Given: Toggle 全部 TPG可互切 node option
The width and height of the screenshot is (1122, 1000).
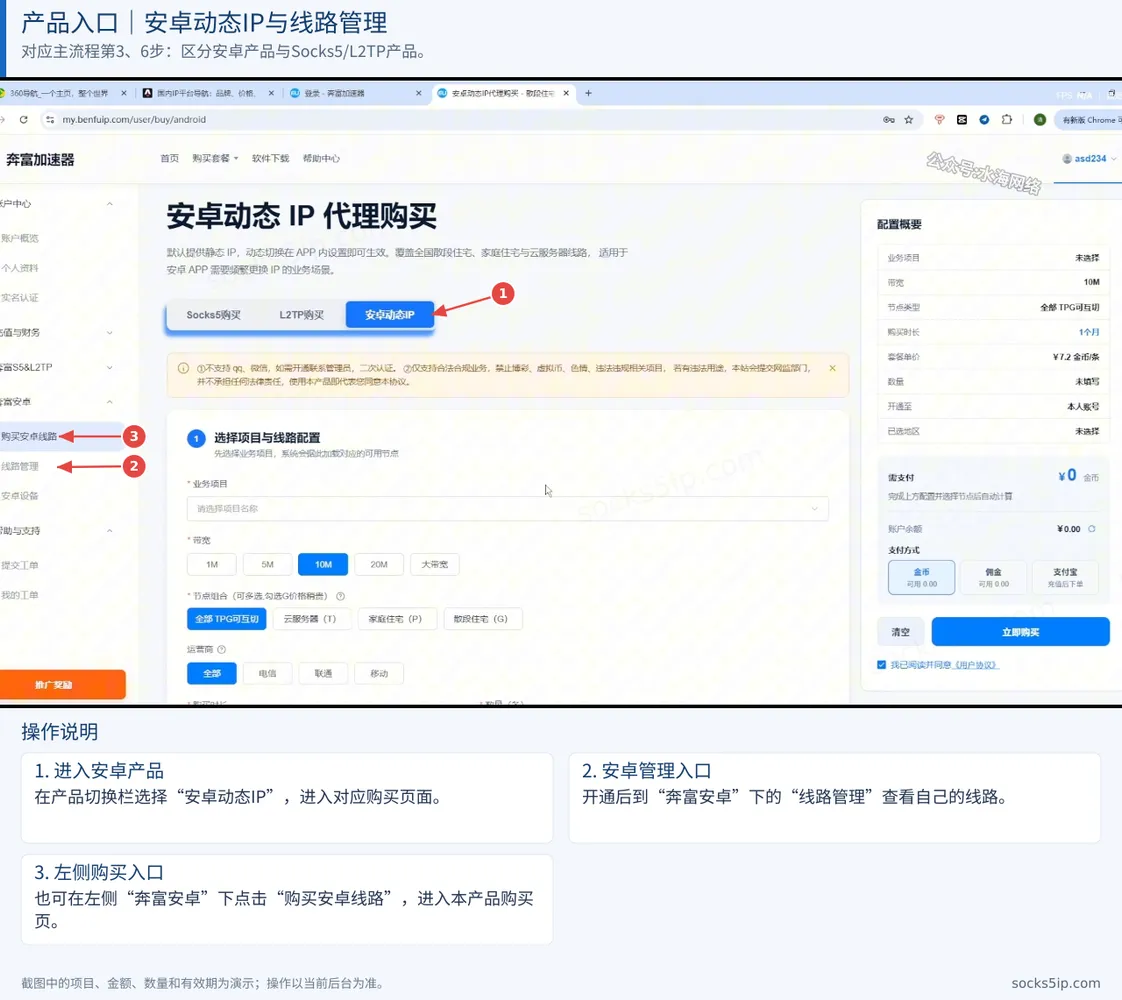Looking at the screenshot, I should pyautogui.click(x=227, y=619).
